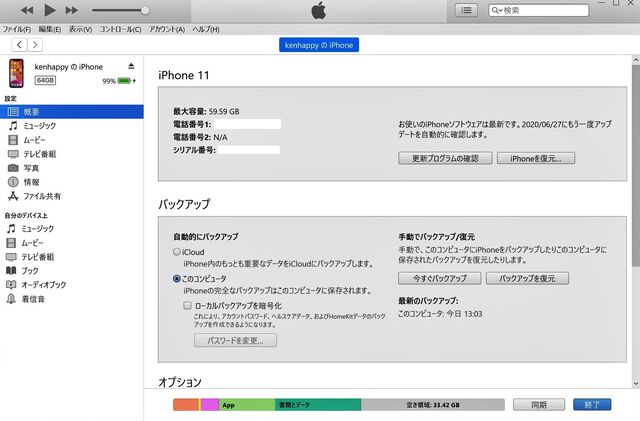Select the このコンピュータ radio button

177,278
